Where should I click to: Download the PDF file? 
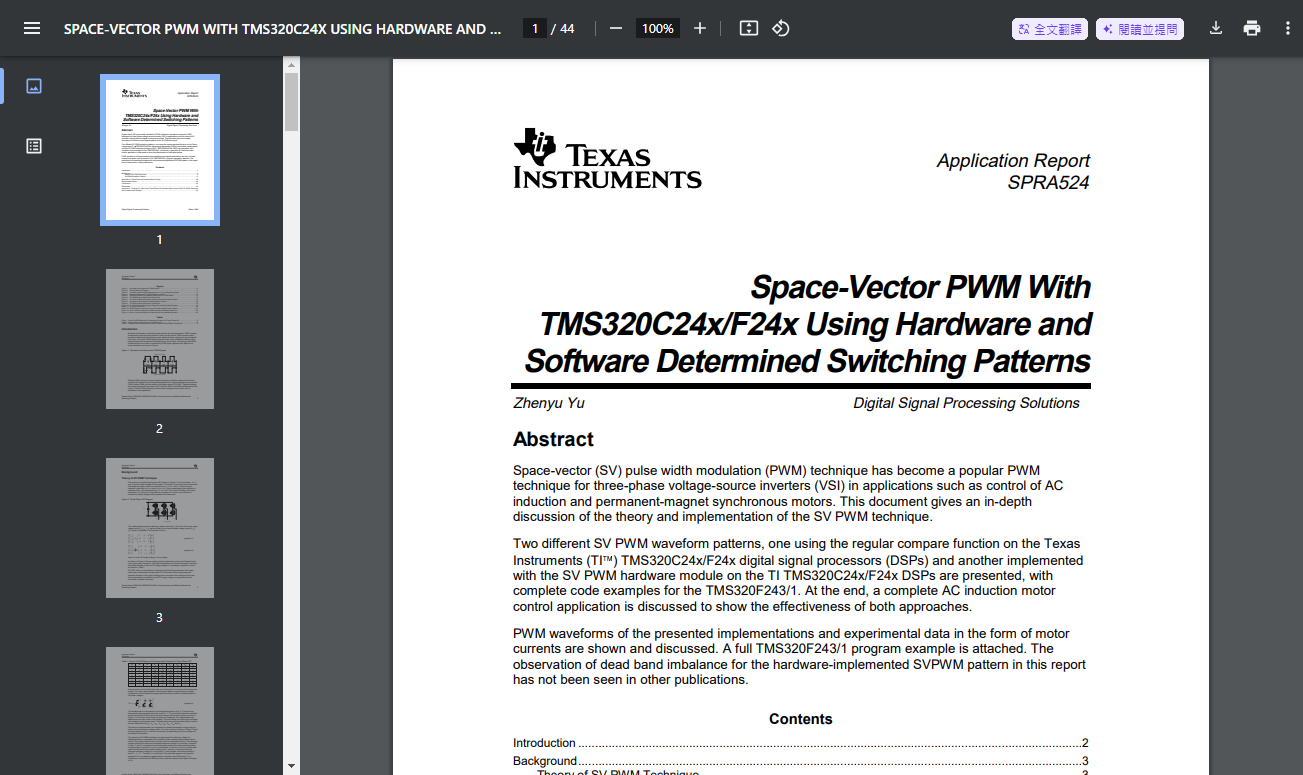tap(1216, 28)
